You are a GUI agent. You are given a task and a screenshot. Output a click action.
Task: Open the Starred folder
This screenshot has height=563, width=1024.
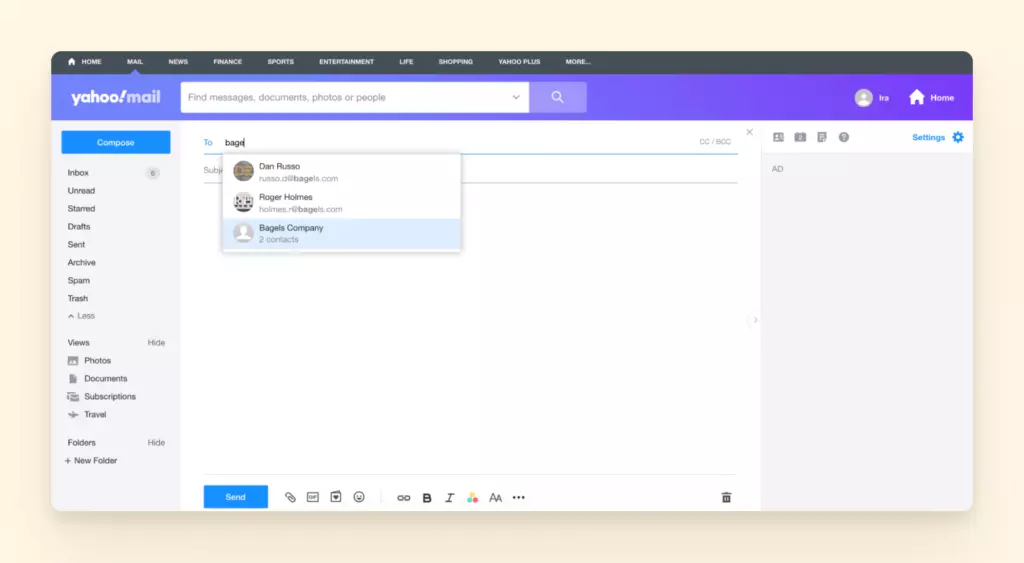pyautogui.click(x=81, y=208)
